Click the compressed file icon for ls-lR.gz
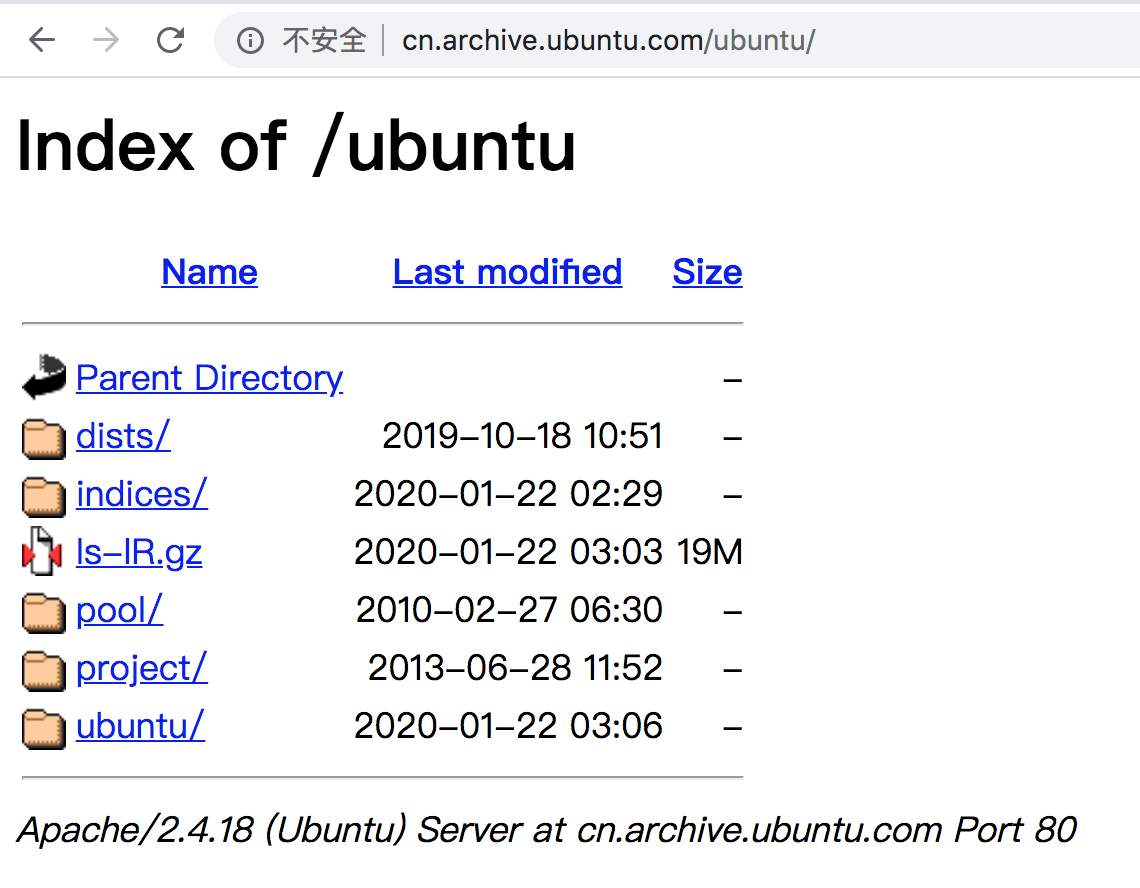 point(43,552)
